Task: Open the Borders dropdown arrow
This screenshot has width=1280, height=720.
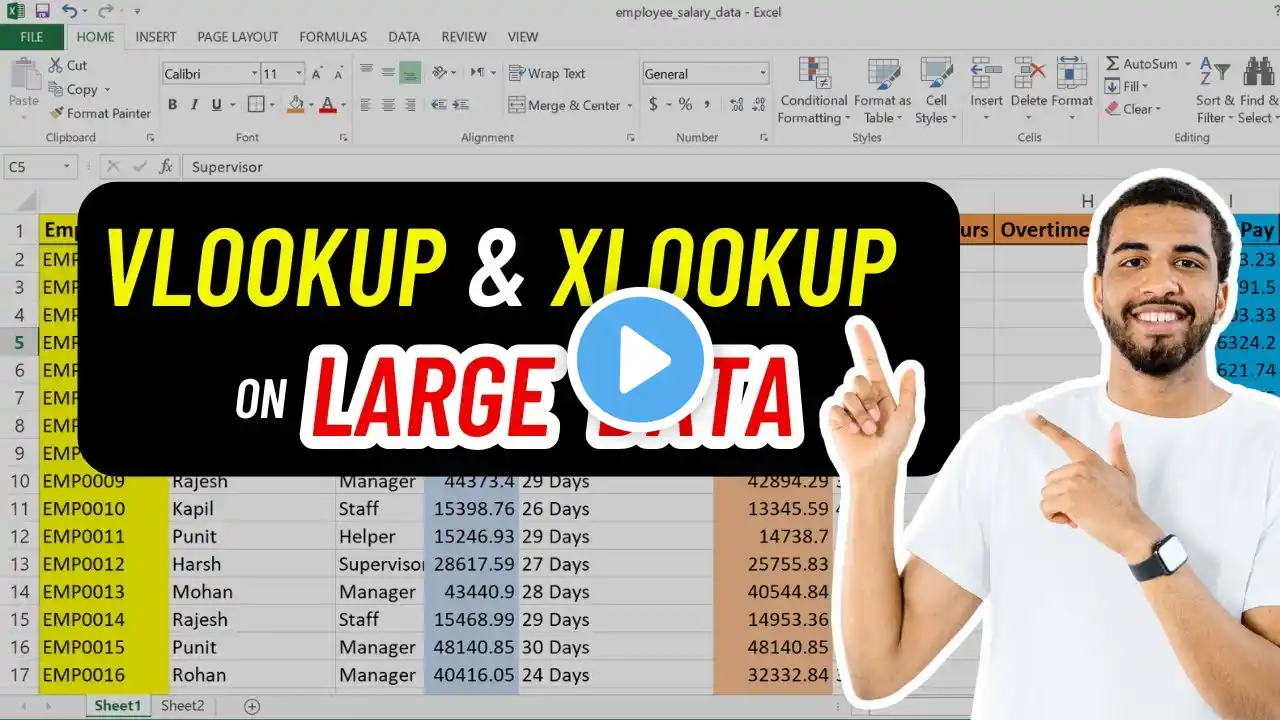Action: (x=273, y=104)
